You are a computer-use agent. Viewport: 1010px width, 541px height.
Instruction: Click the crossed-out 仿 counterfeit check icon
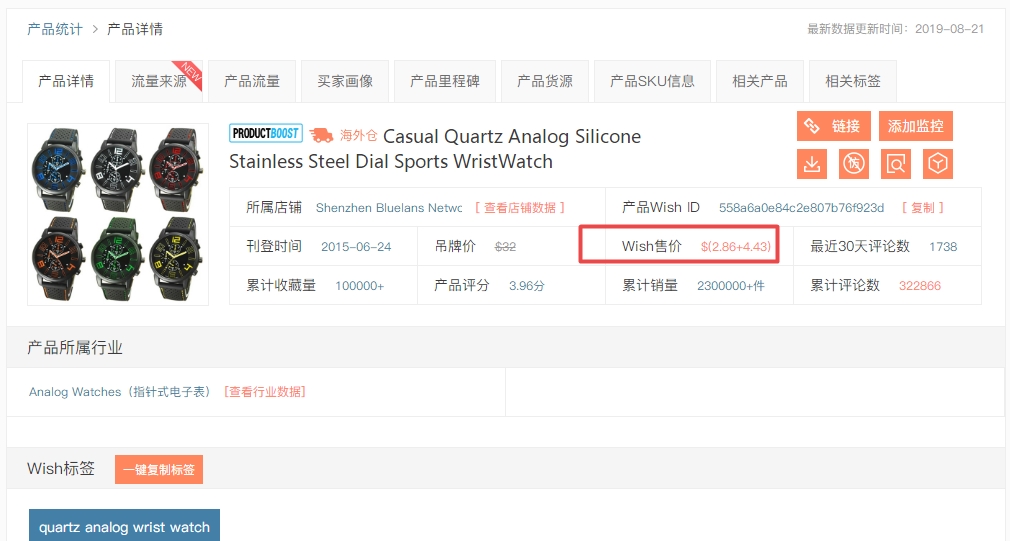[x=854, y=164]
